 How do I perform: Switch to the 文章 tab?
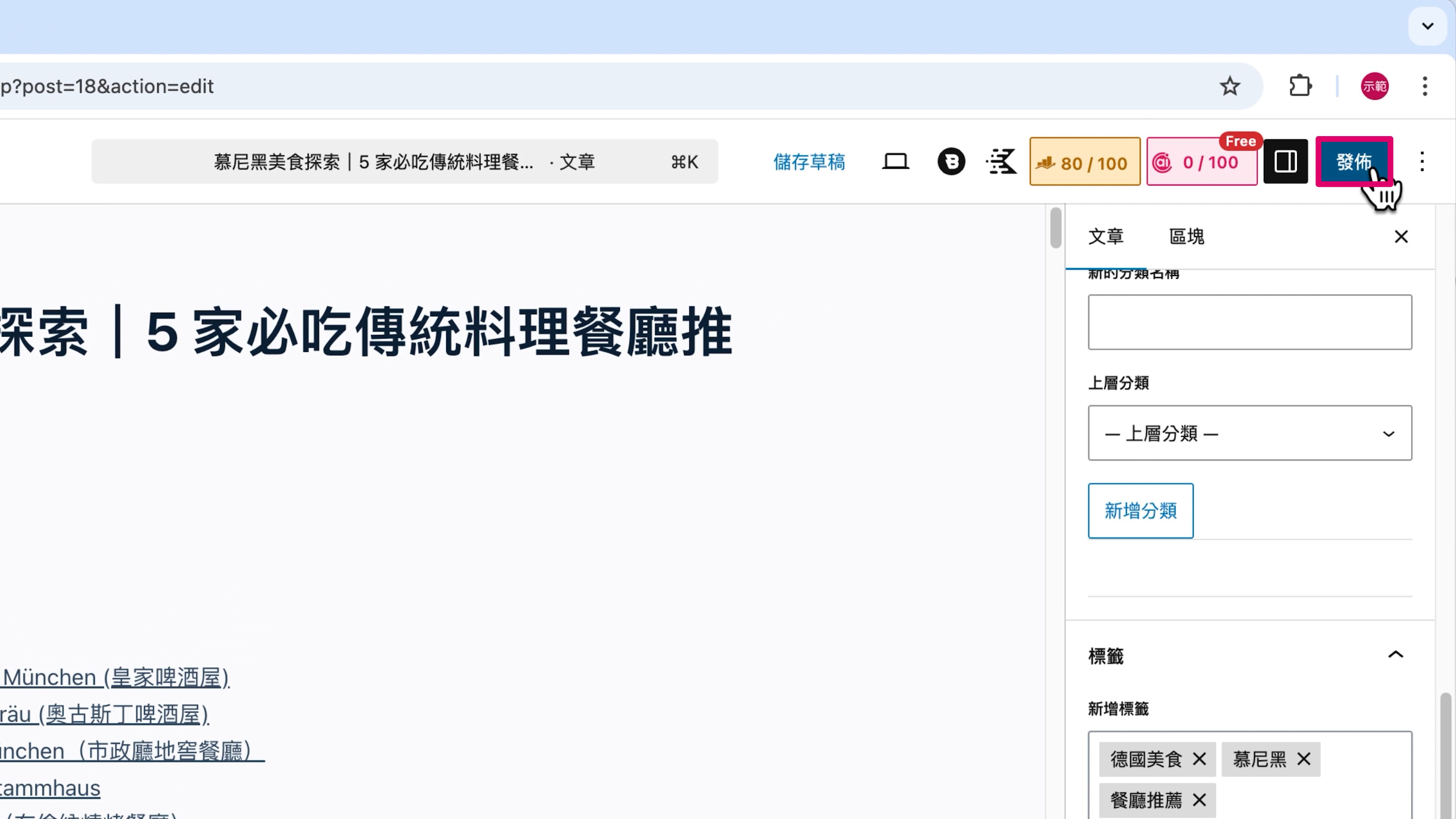pyautogui.click(x=1106, y=236)
